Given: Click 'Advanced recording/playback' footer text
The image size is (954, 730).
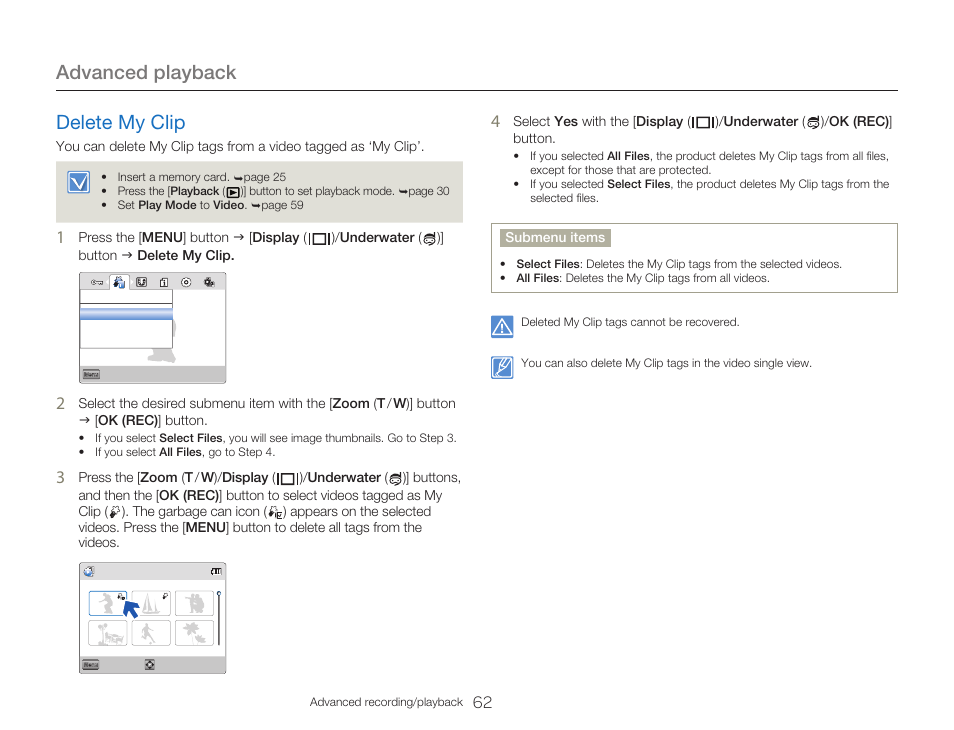Looking at the screenshot, I should coord(386,702).
